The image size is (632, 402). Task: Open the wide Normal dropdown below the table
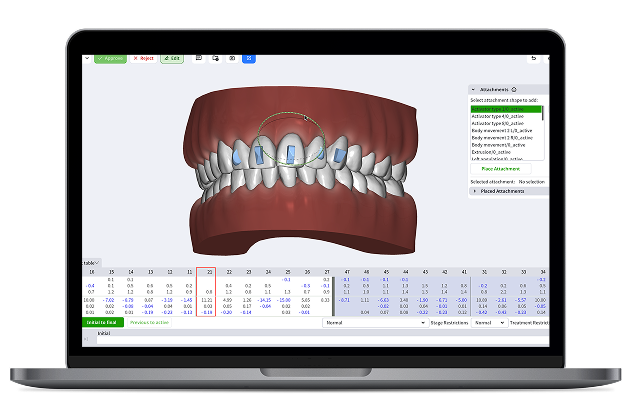point(375,323)
